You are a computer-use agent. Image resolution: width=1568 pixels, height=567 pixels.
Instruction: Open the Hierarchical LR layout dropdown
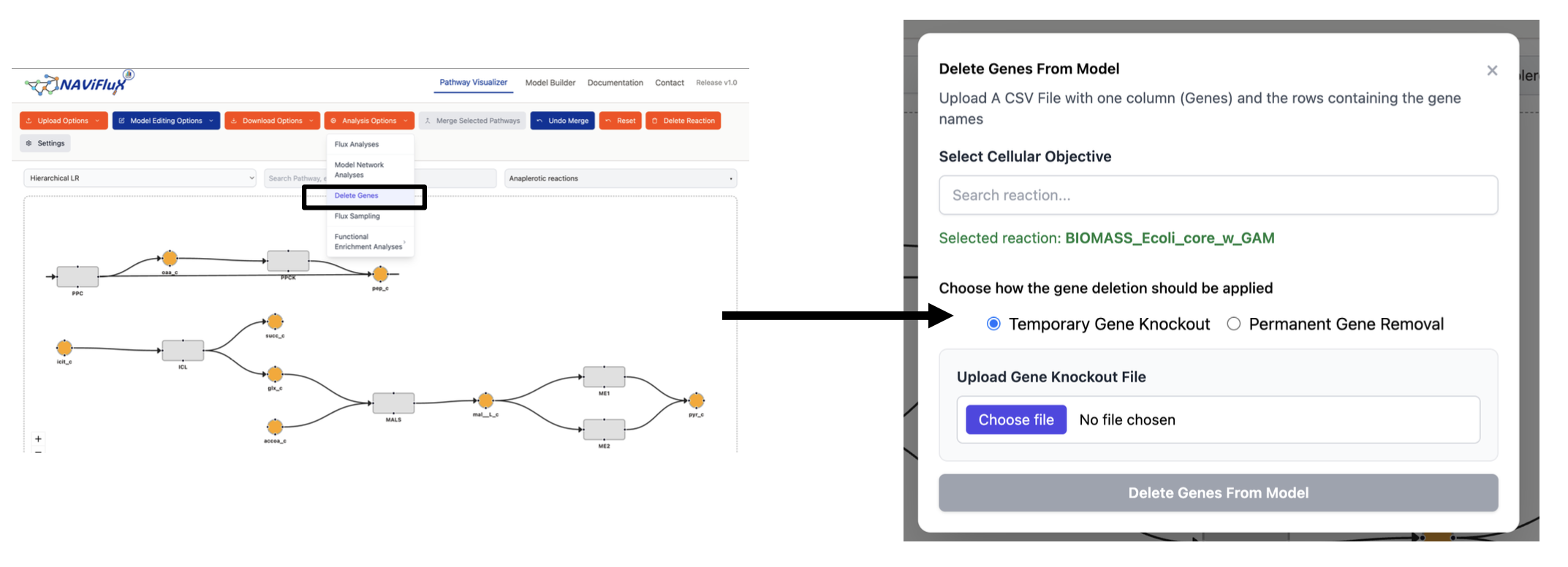140,178
